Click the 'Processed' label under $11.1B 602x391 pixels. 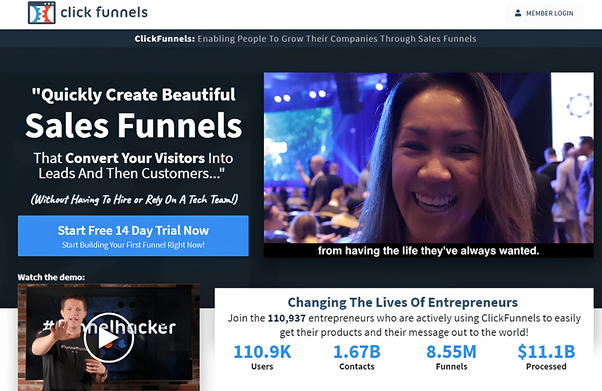546,366
